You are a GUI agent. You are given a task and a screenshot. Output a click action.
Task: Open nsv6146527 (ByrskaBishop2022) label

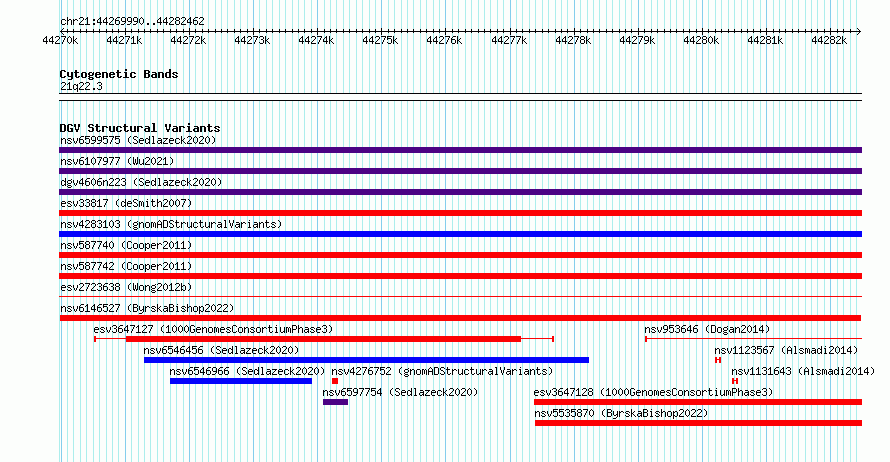pos(147,308)
